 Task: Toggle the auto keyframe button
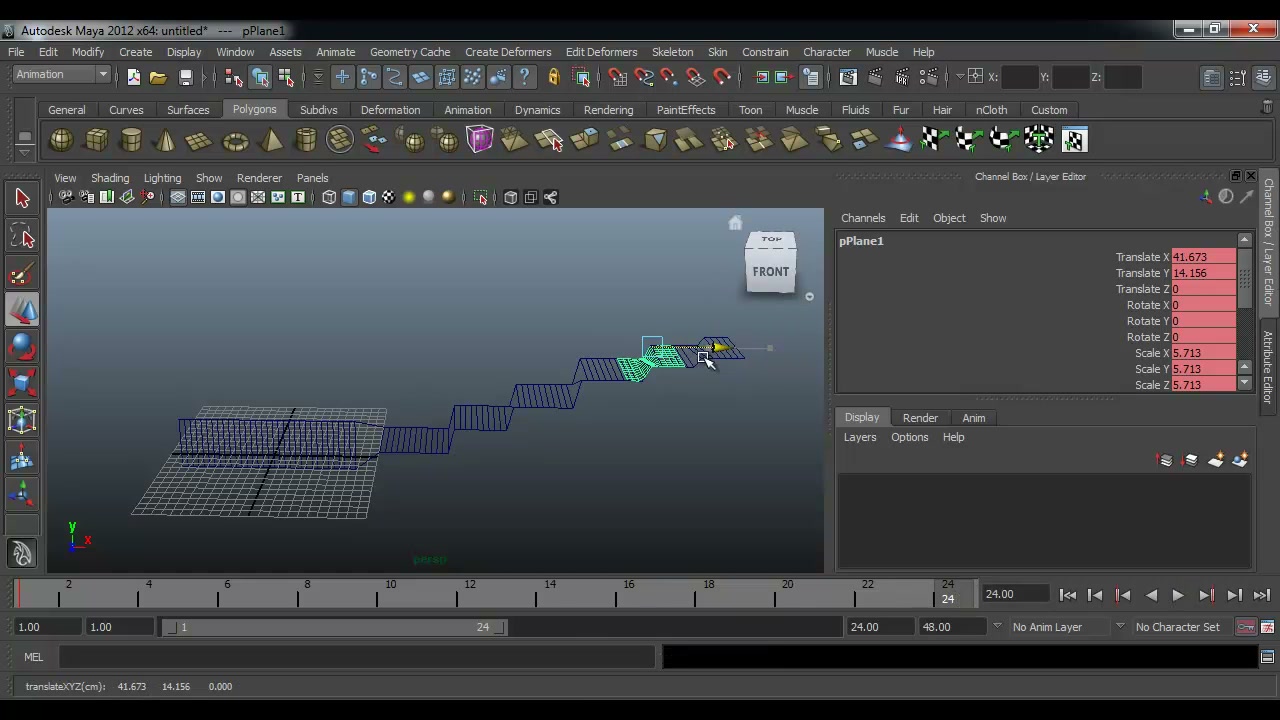[1246, 627]
